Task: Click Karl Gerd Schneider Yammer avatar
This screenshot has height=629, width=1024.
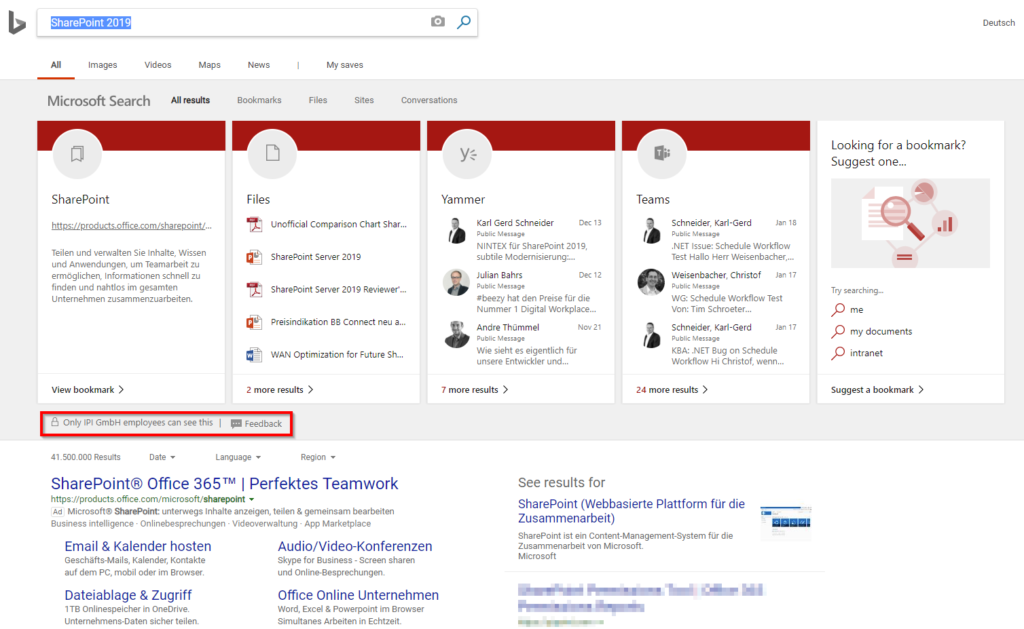Action: (456, 231)
